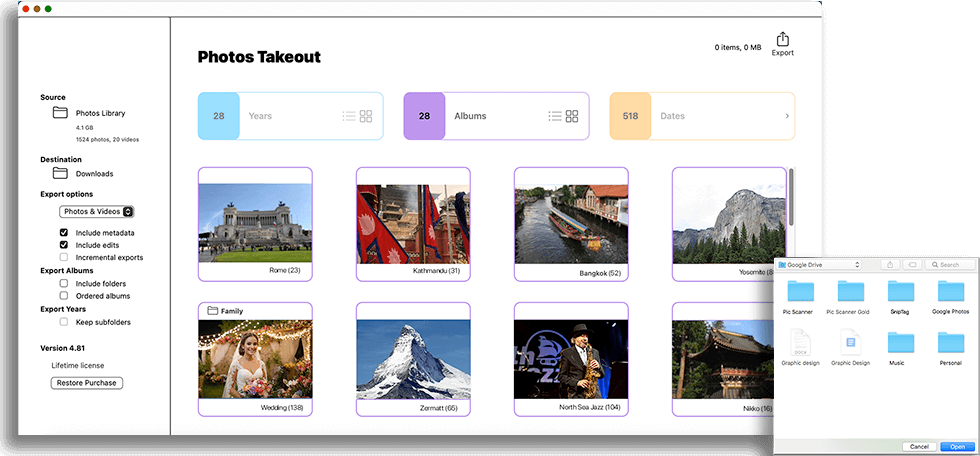Open the Pic Scanner Gold folder
This screenshot has height=456, width=980.
[850, 292]
